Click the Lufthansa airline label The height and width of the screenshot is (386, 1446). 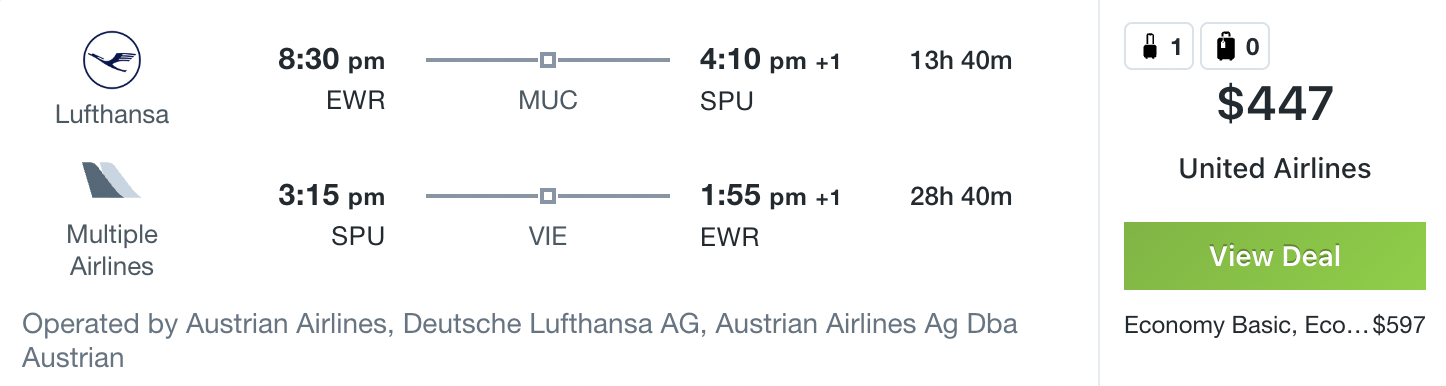tap(112, 115)
